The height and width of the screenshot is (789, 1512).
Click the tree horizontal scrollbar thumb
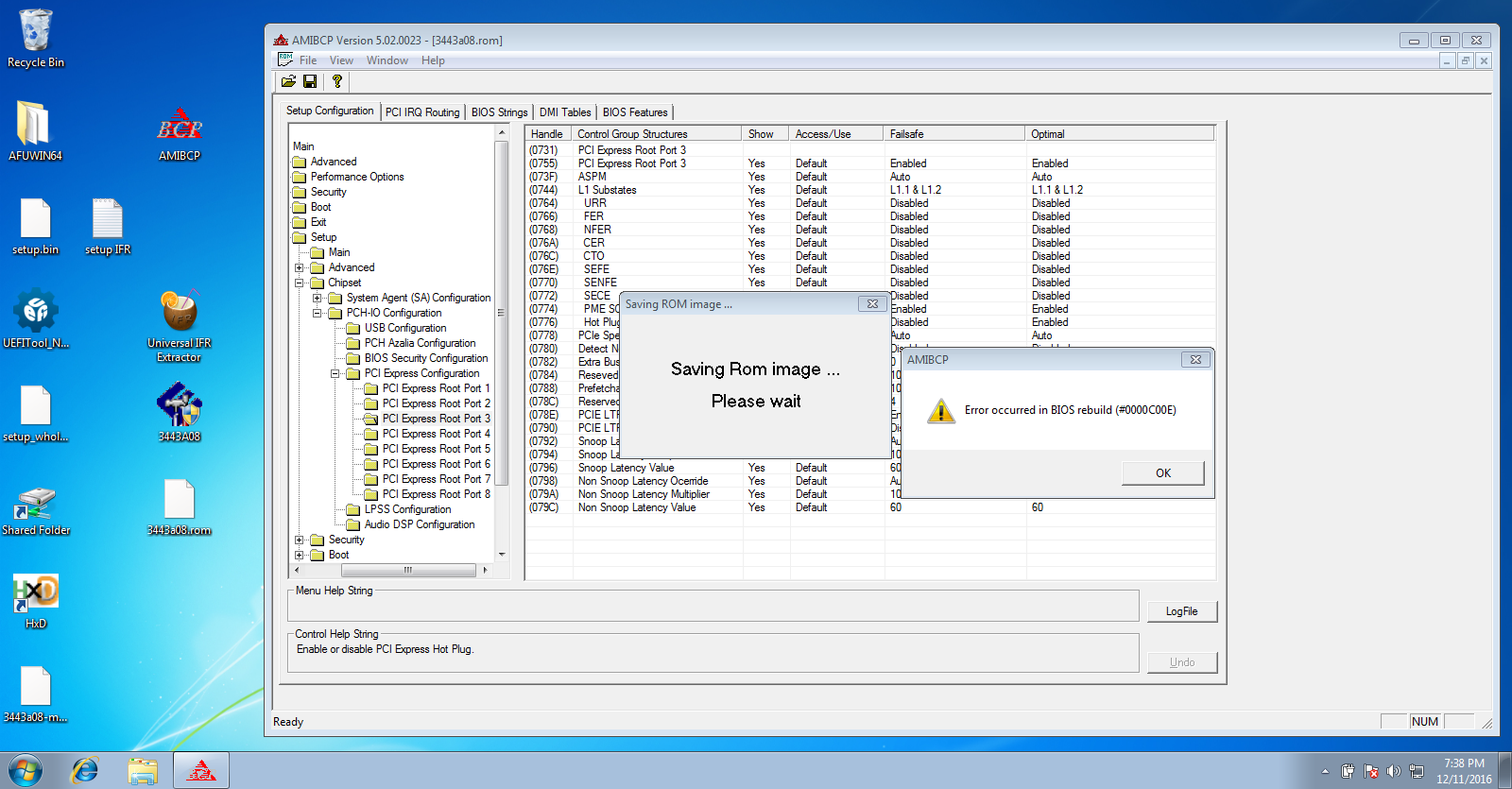(x=408, y=570)
